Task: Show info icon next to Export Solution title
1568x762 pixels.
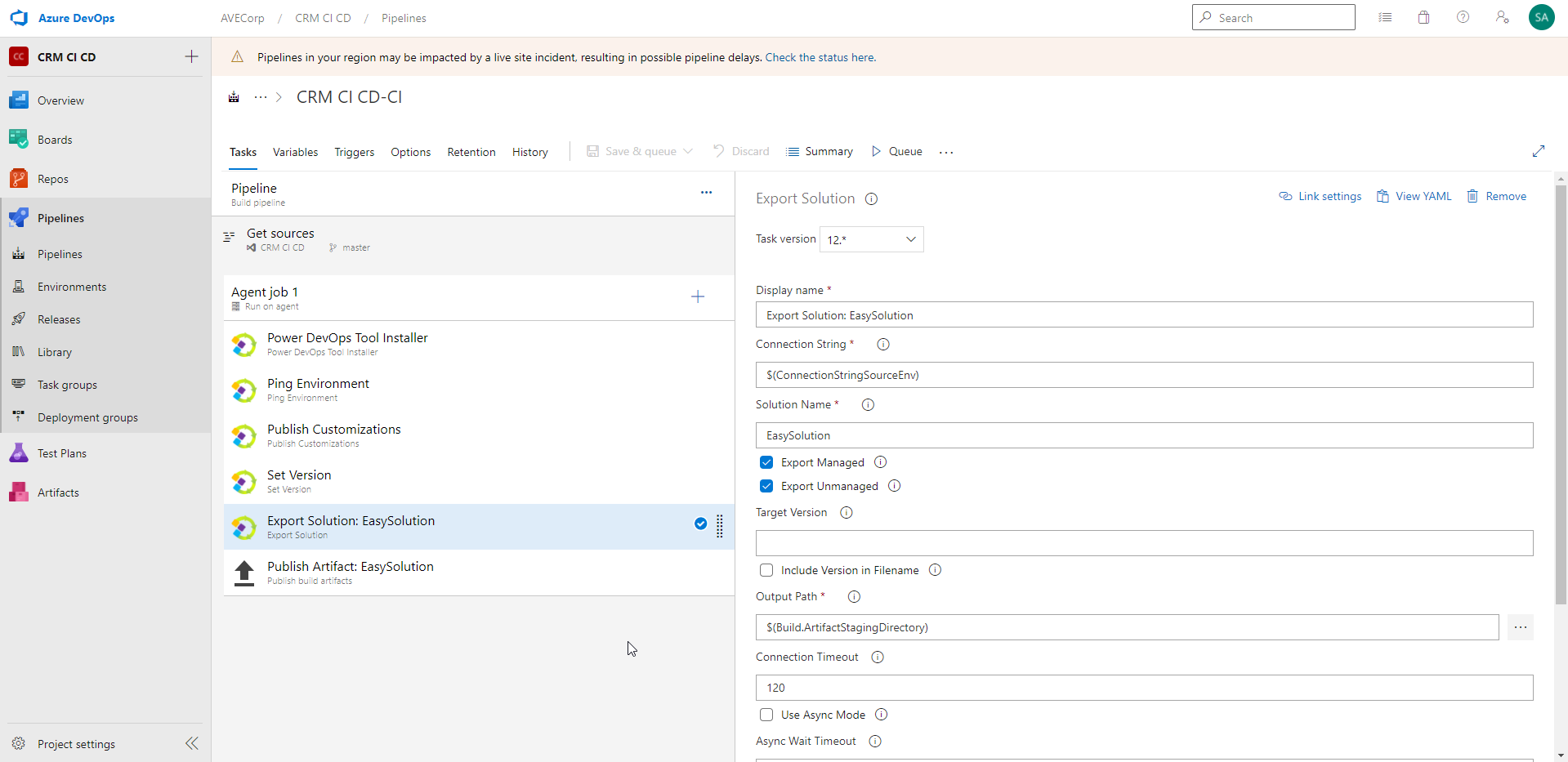Action: click(x=872, y=198)
